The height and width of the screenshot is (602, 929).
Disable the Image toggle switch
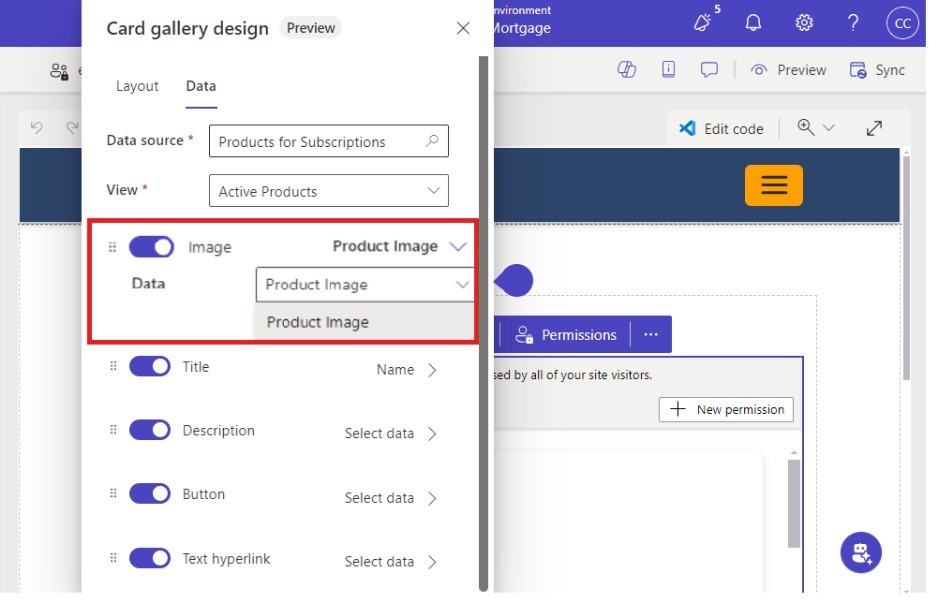click(x=151, y=247)
